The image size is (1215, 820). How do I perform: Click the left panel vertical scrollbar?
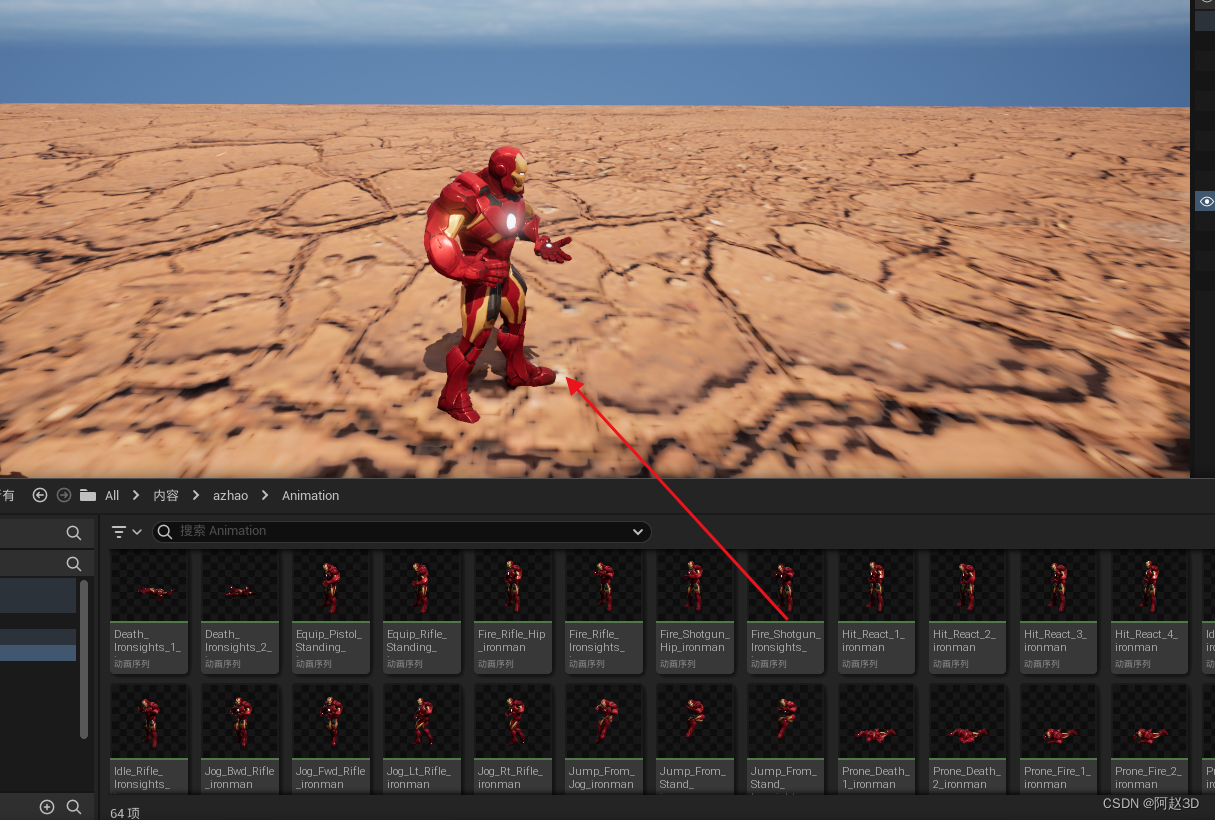click(x=84, y=659)
